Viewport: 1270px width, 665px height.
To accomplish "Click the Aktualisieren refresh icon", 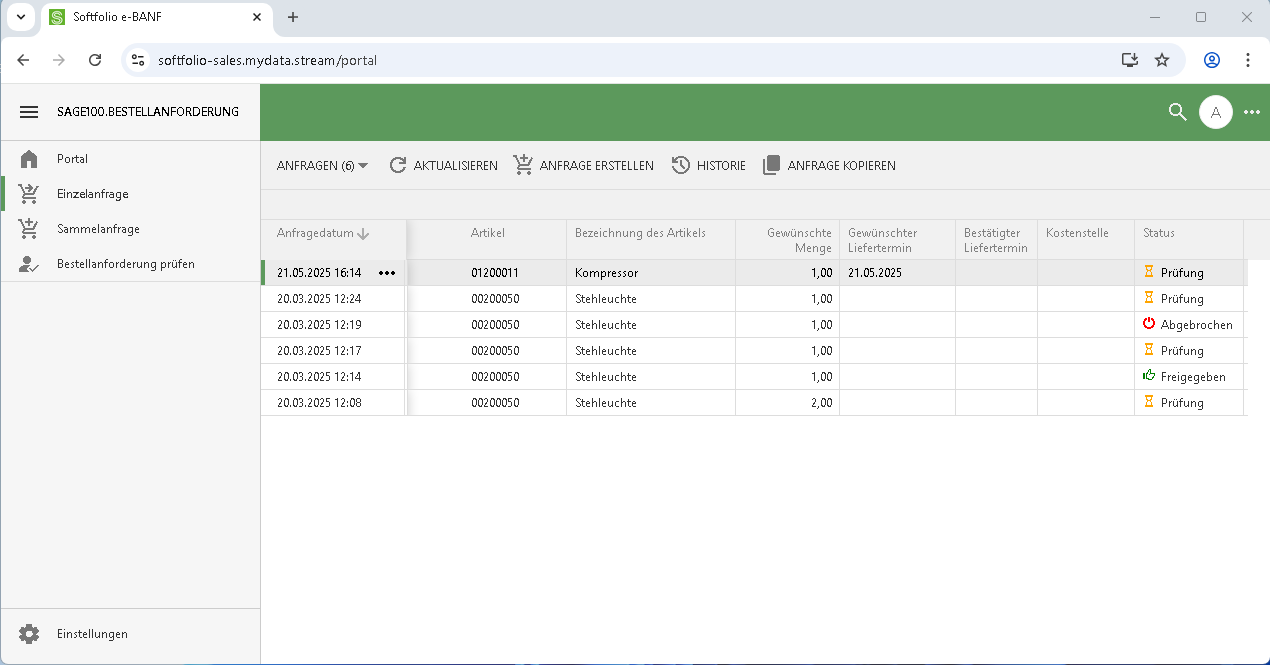I will 398,165.
